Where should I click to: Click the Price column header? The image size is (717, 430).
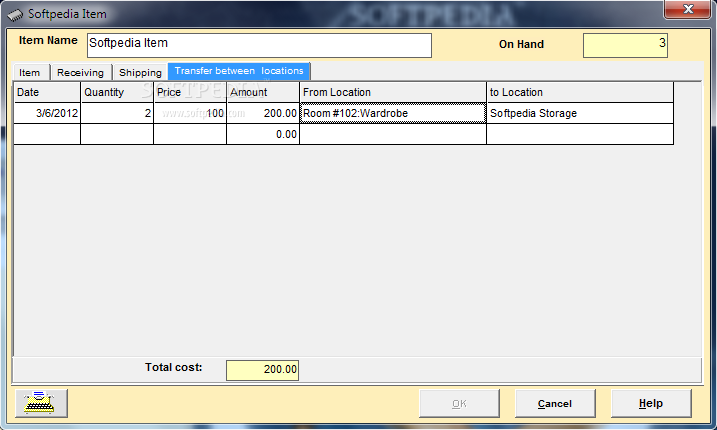pos(190,92)
